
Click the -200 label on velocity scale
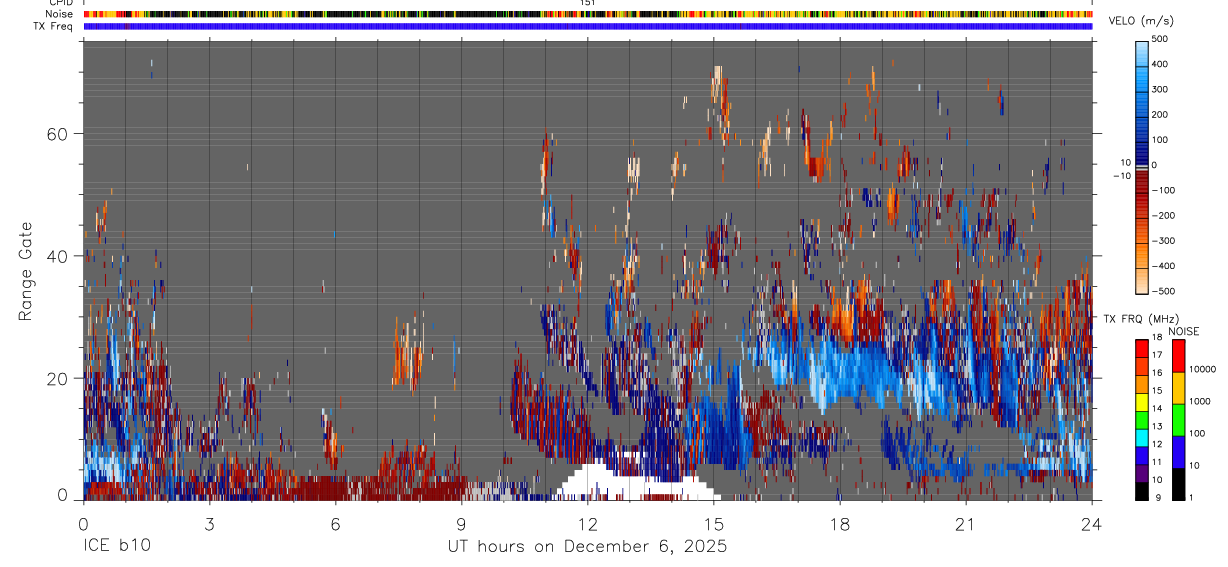(1165, 215)
